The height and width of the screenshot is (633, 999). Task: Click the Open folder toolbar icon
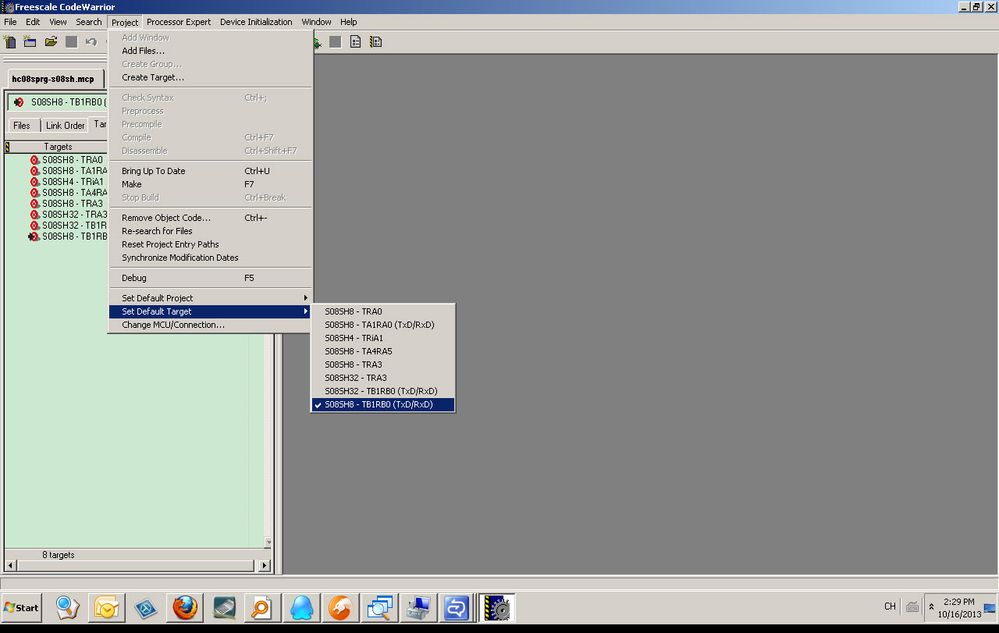pyautogui.click(x=51, y=42)
